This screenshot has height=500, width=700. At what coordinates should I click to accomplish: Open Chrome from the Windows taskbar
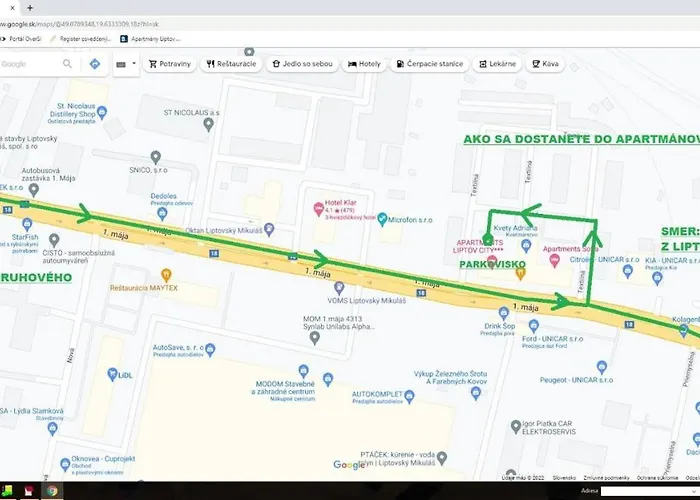pyautogui.click(x=51, y=492)
